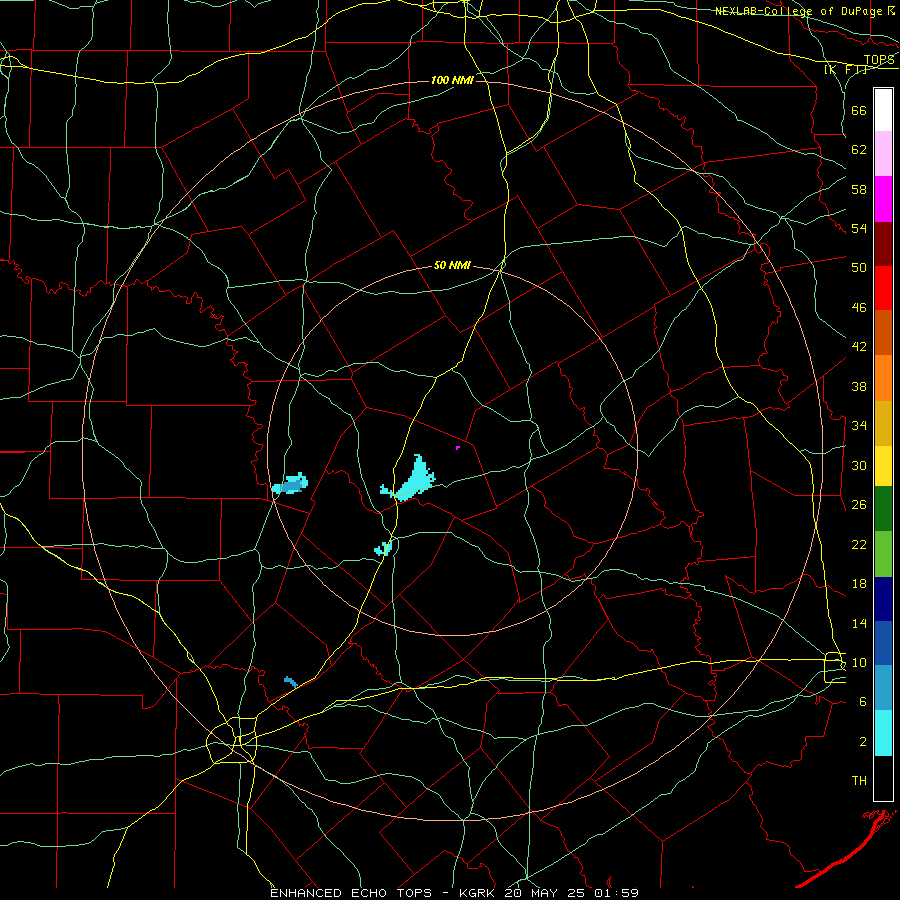Select the magenta legend color block
The height and width of the screenshot is (900, 900).
click(883, 199)
